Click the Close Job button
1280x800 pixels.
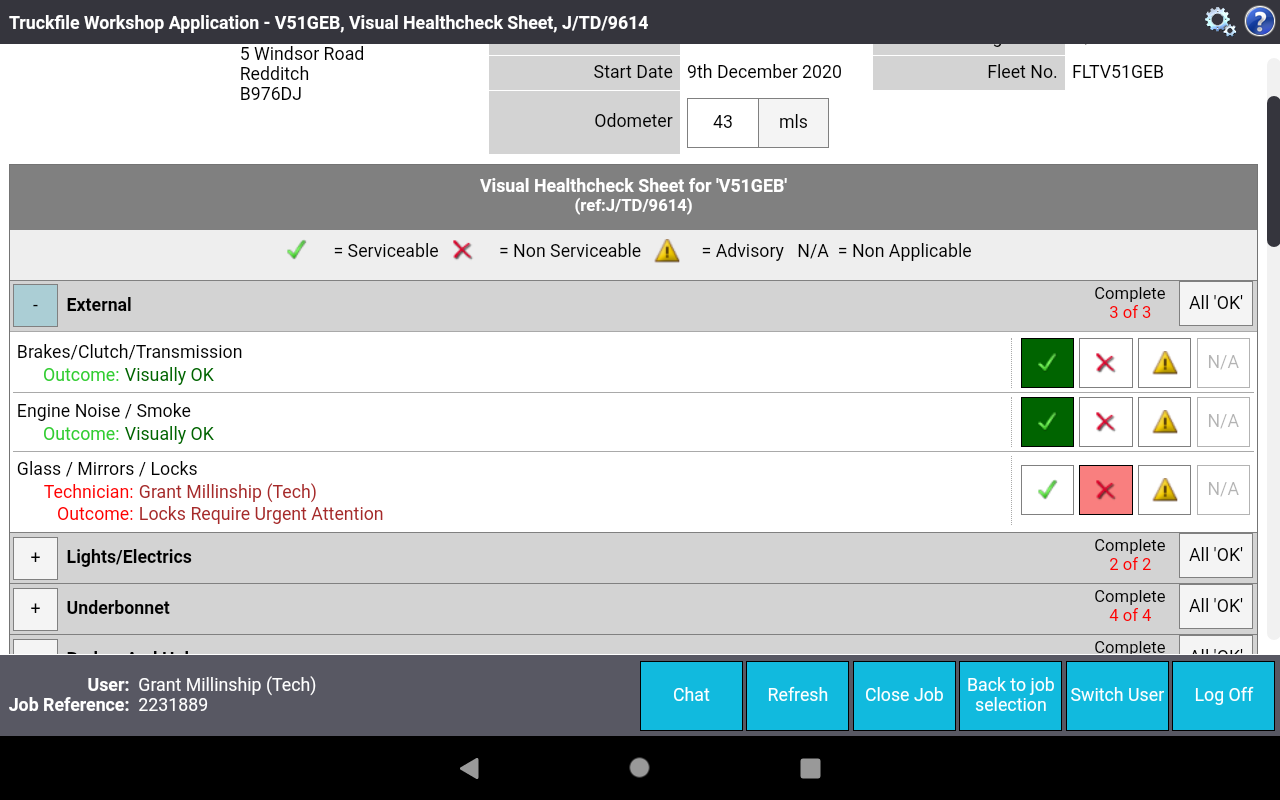click(x=904, y=695)
